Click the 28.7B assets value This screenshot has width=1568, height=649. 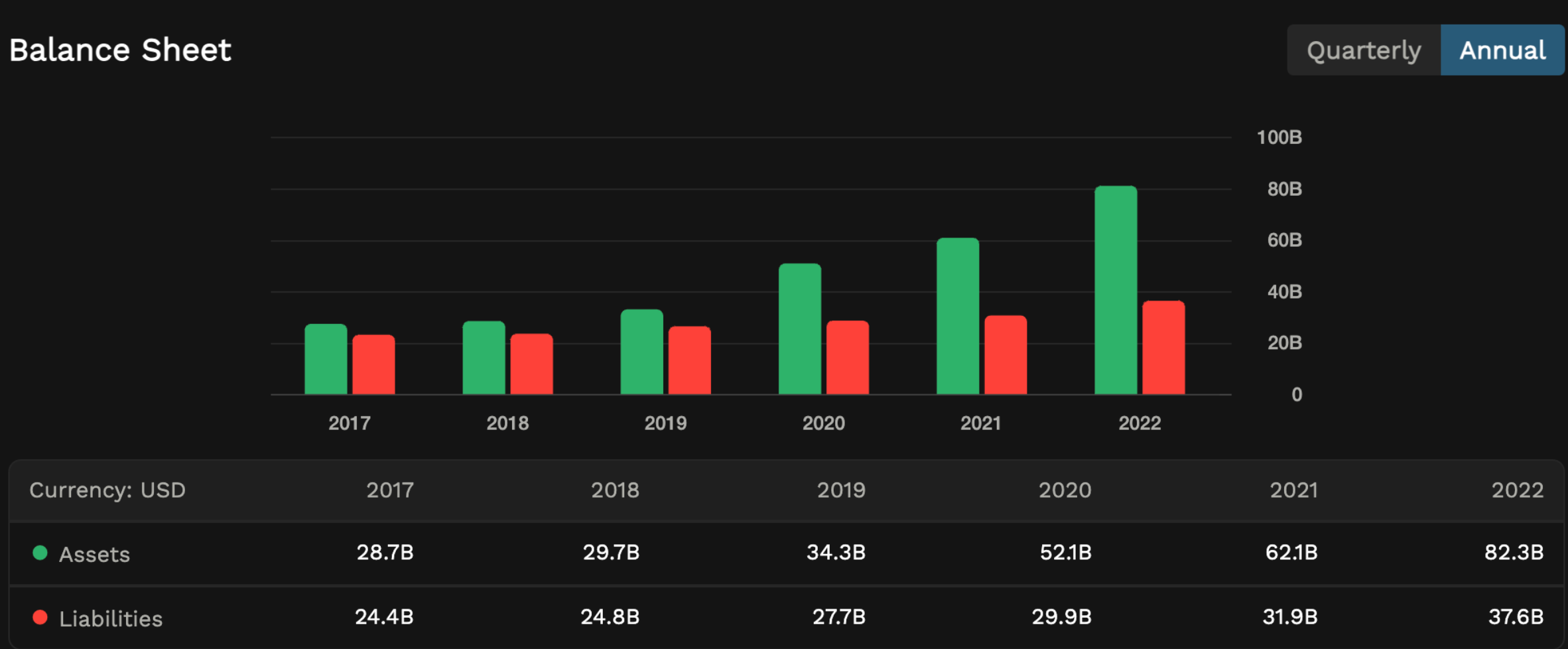pos(385,552)
